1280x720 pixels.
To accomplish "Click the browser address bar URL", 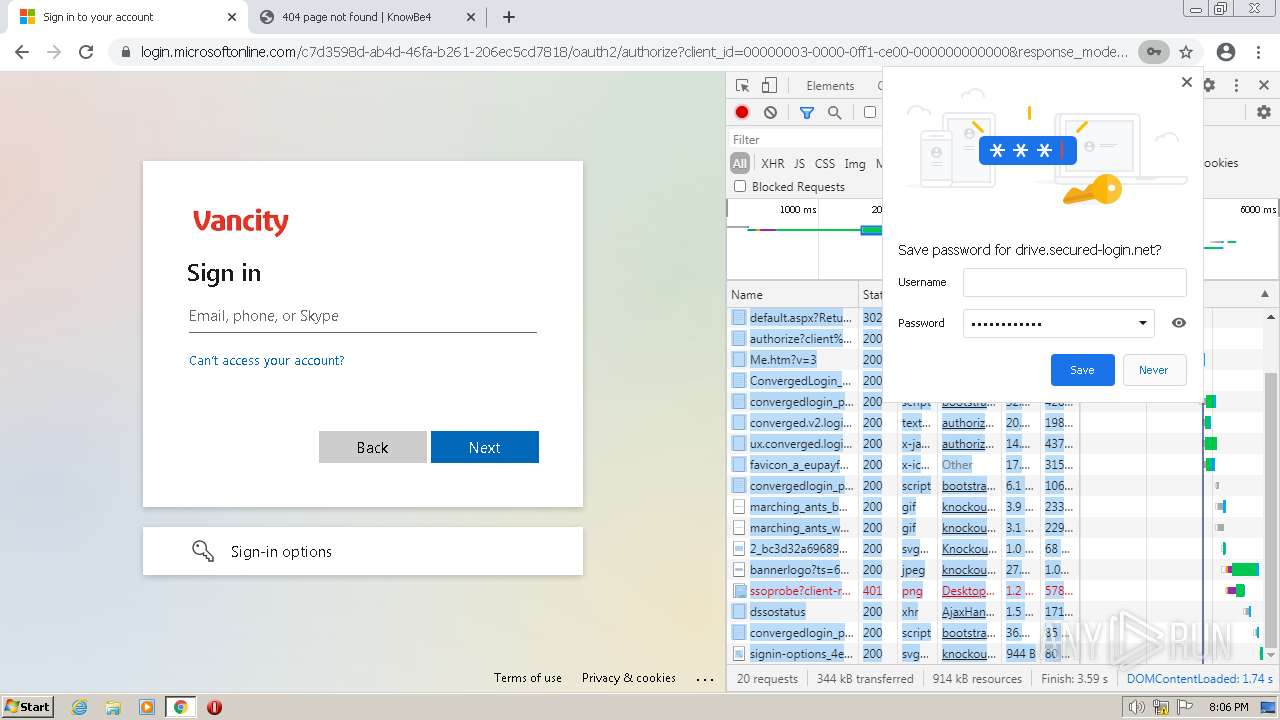I will tap(636, 52).
